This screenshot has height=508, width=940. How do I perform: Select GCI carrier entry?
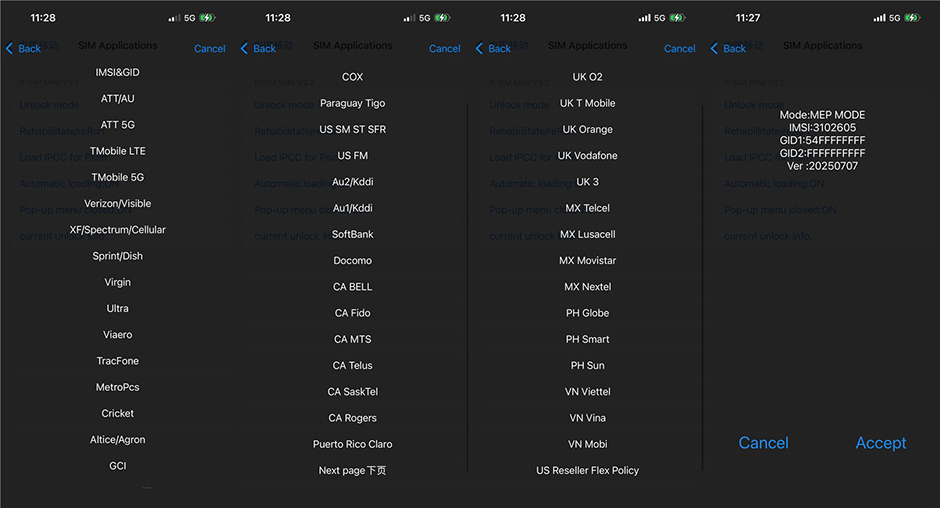(x=118, y=466)
